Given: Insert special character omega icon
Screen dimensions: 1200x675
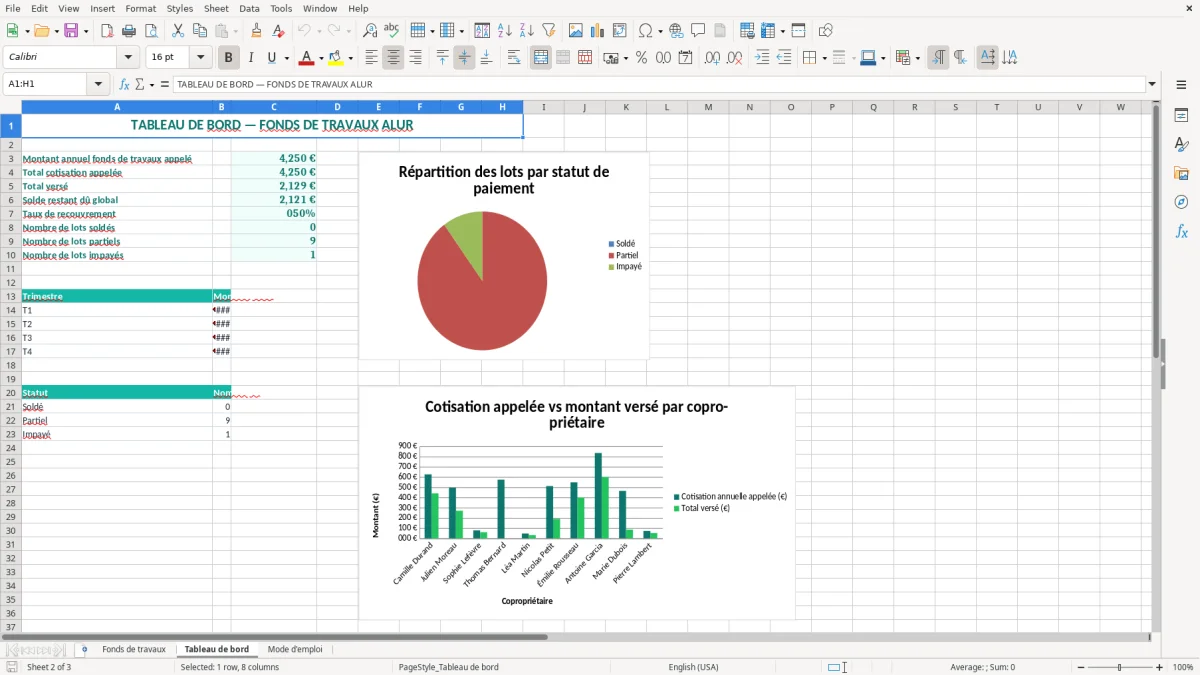Looking at the screenshot, I should pos(645,31).
